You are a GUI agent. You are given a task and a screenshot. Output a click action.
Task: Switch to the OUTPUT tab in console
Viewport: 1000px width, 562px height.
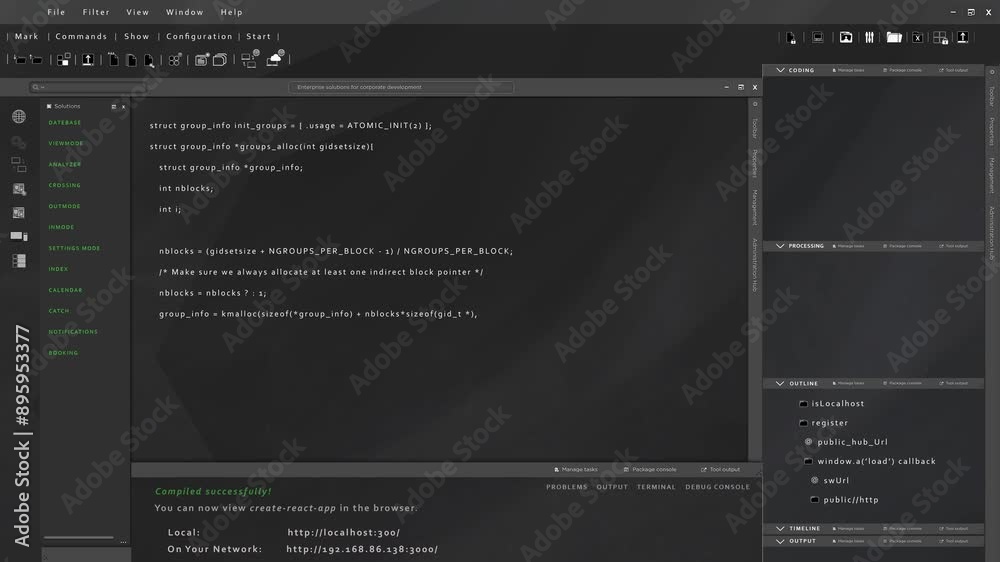coord(612,487)
